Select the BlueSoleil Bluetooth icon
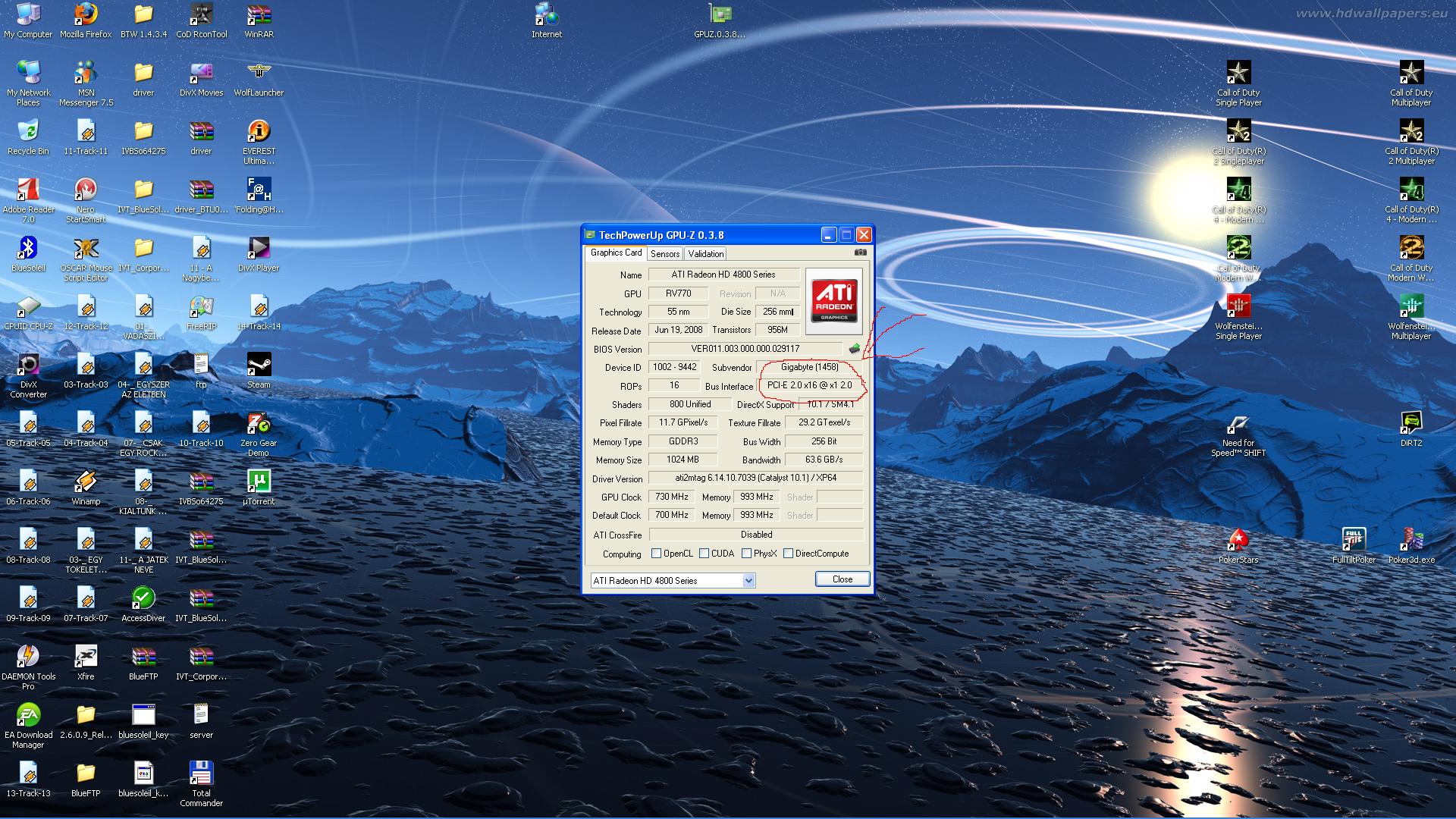1456x819 pixels. 28,254
